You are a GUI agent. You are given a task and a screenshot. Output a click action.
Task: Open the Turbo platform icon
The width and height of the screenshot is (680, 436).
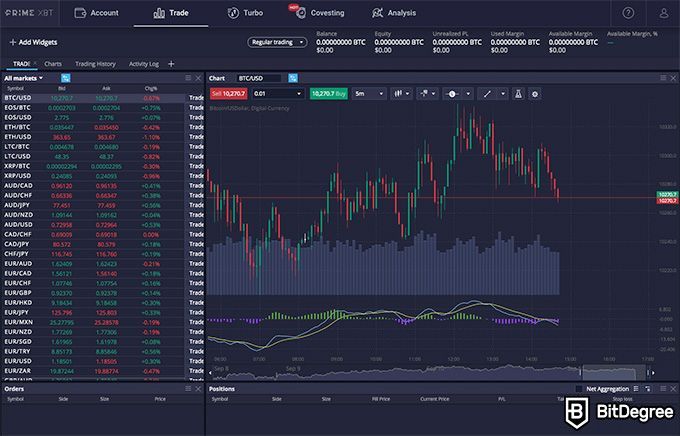click(x=233, y=13)
